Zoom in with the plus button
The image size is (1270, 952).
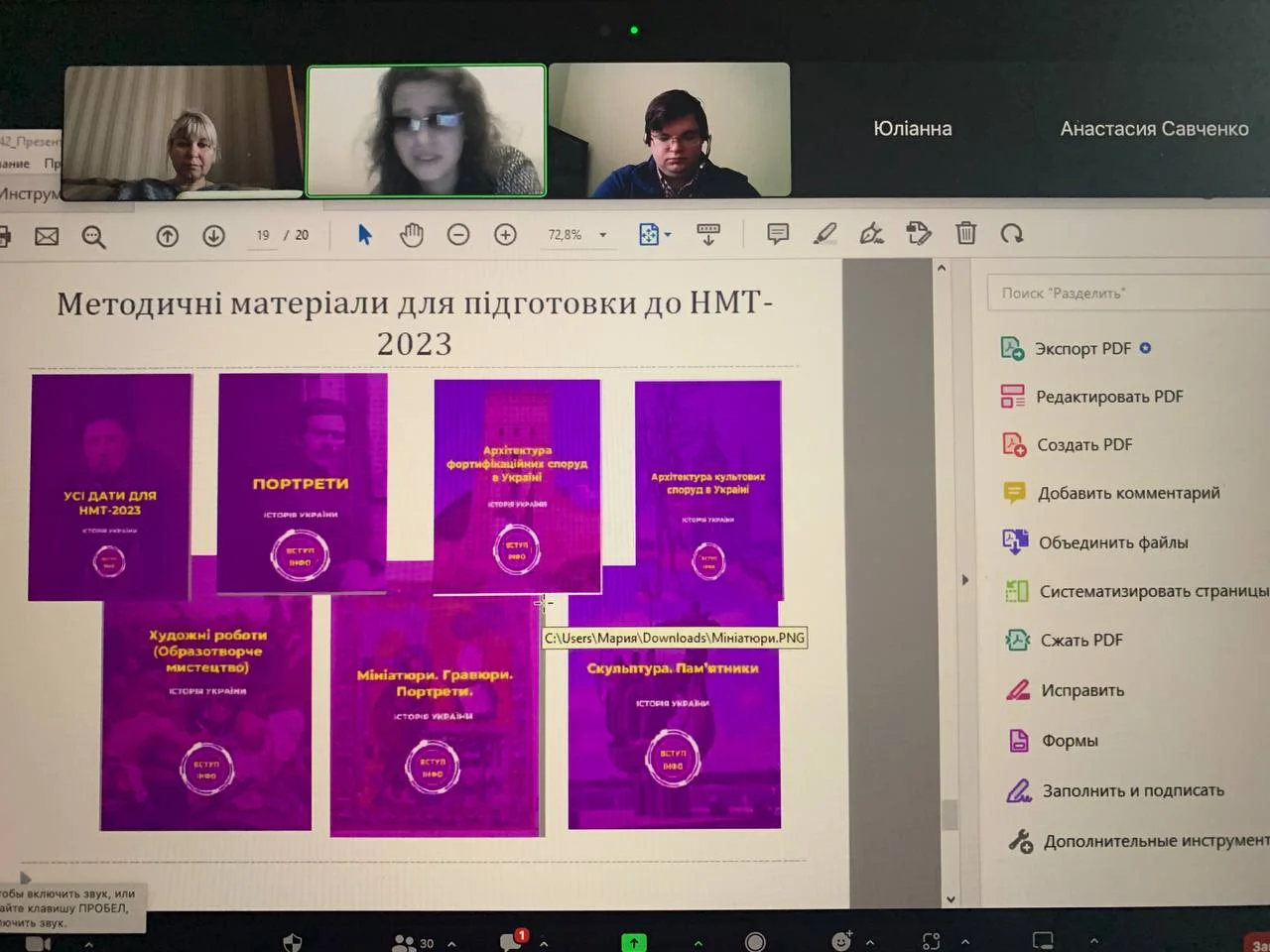(x=505, y=235)
